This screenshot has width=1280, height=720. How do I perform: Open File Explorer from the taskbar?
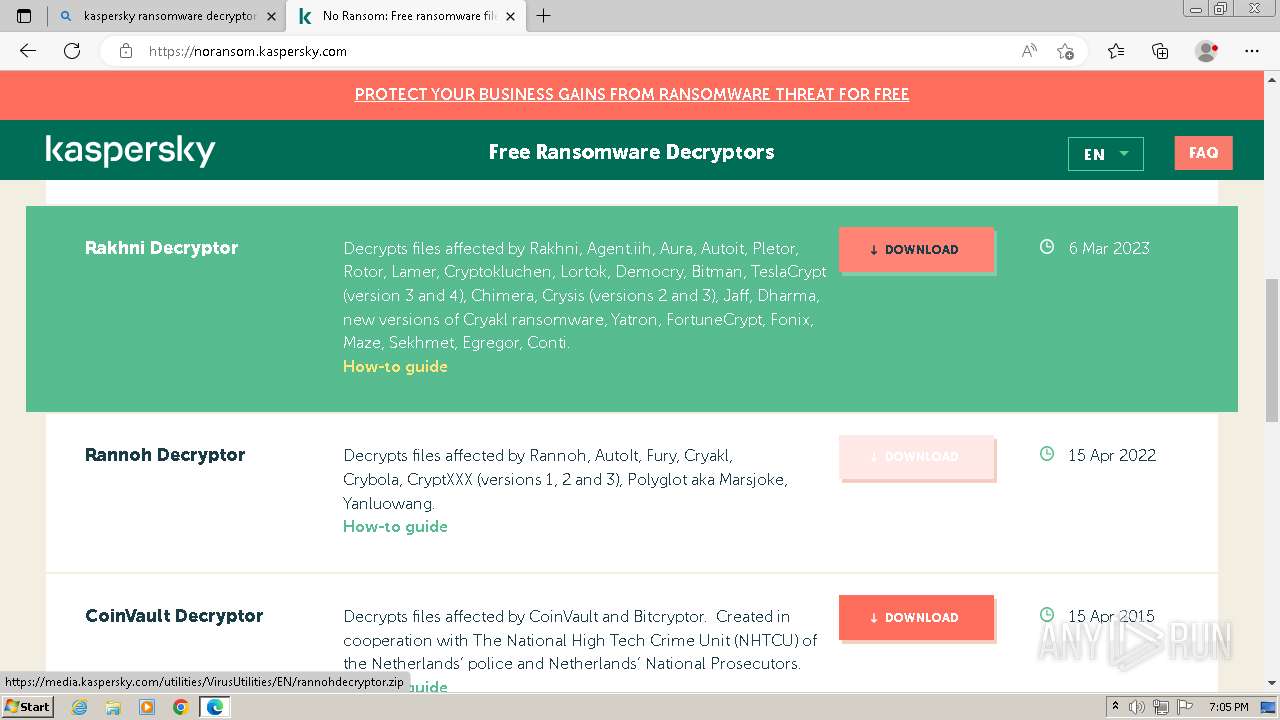click(113, 707)
